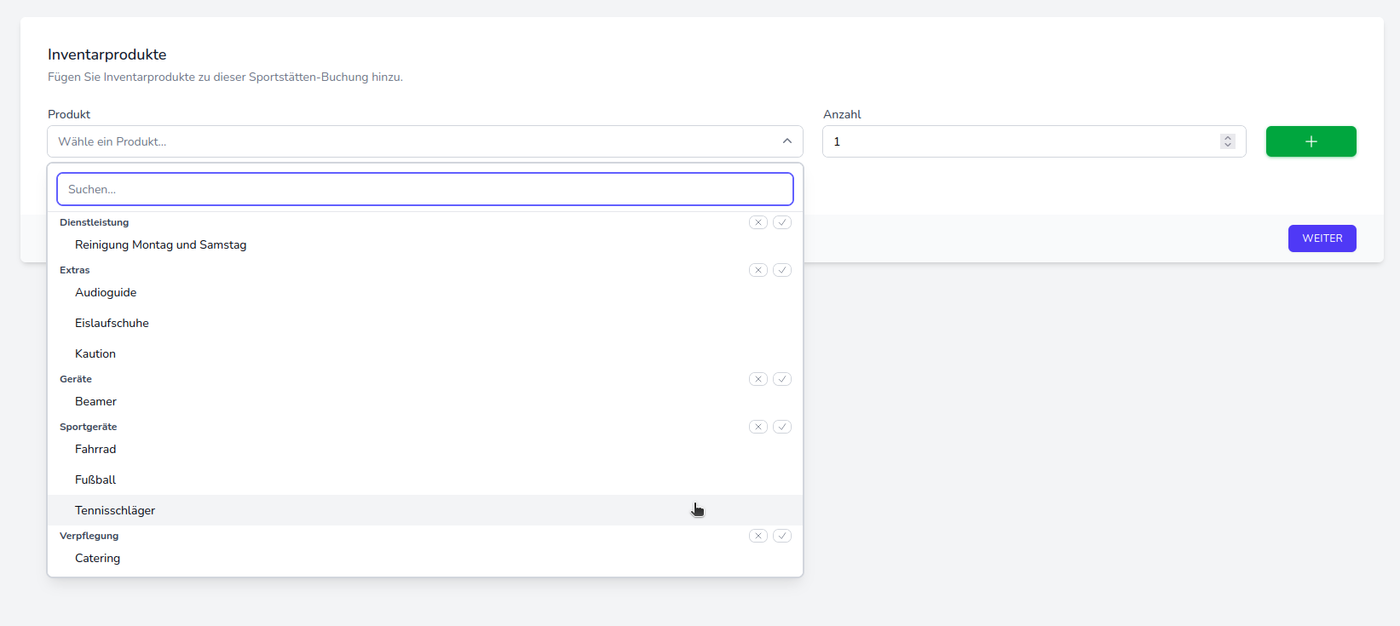Click the checkmark icon beside Dienstleistung group

[782, 222]
